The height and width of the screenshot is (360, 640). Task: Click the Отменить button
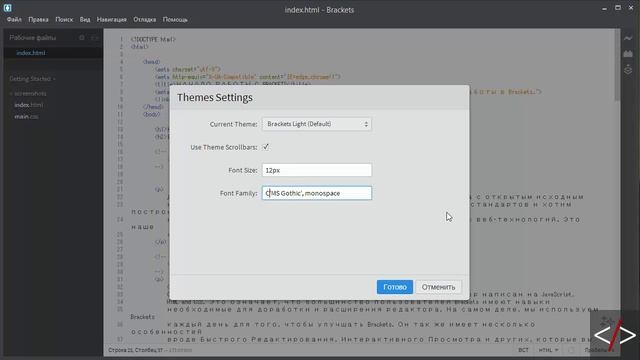coord(438,287)
